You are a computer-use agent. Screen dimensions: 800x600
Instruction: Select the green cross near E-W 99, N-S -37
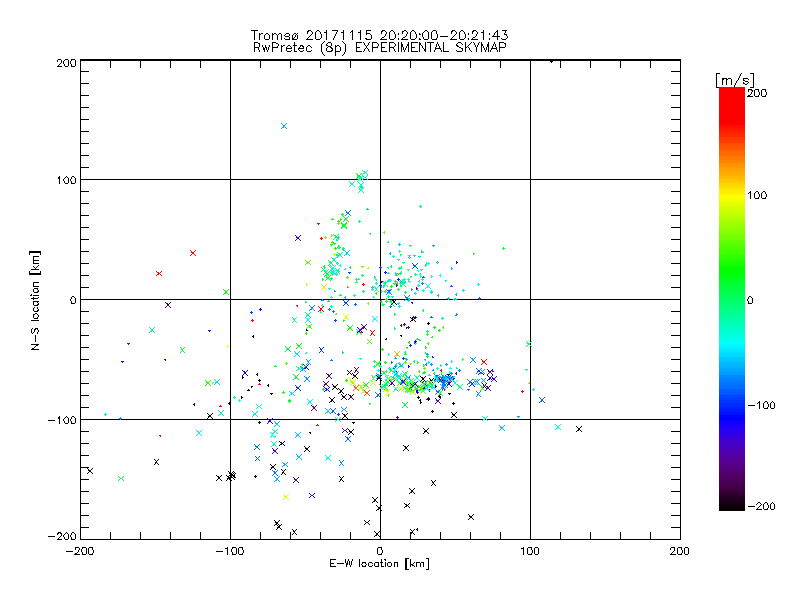(529, 344)
